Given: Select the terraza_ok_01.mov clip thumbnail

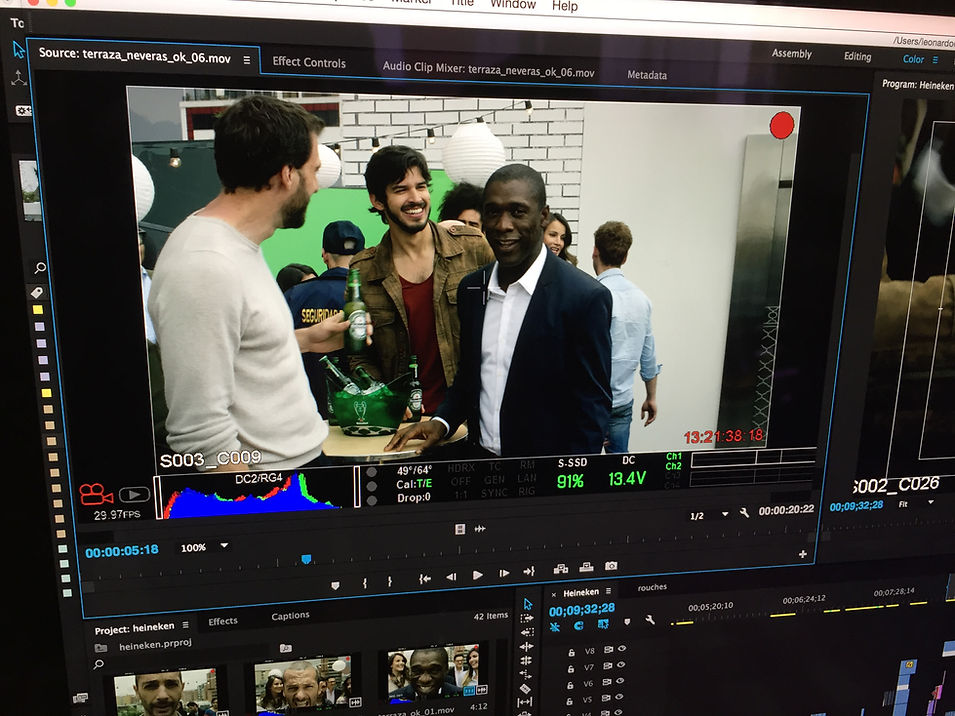Looking at the screenshot, I should [434, 673].
